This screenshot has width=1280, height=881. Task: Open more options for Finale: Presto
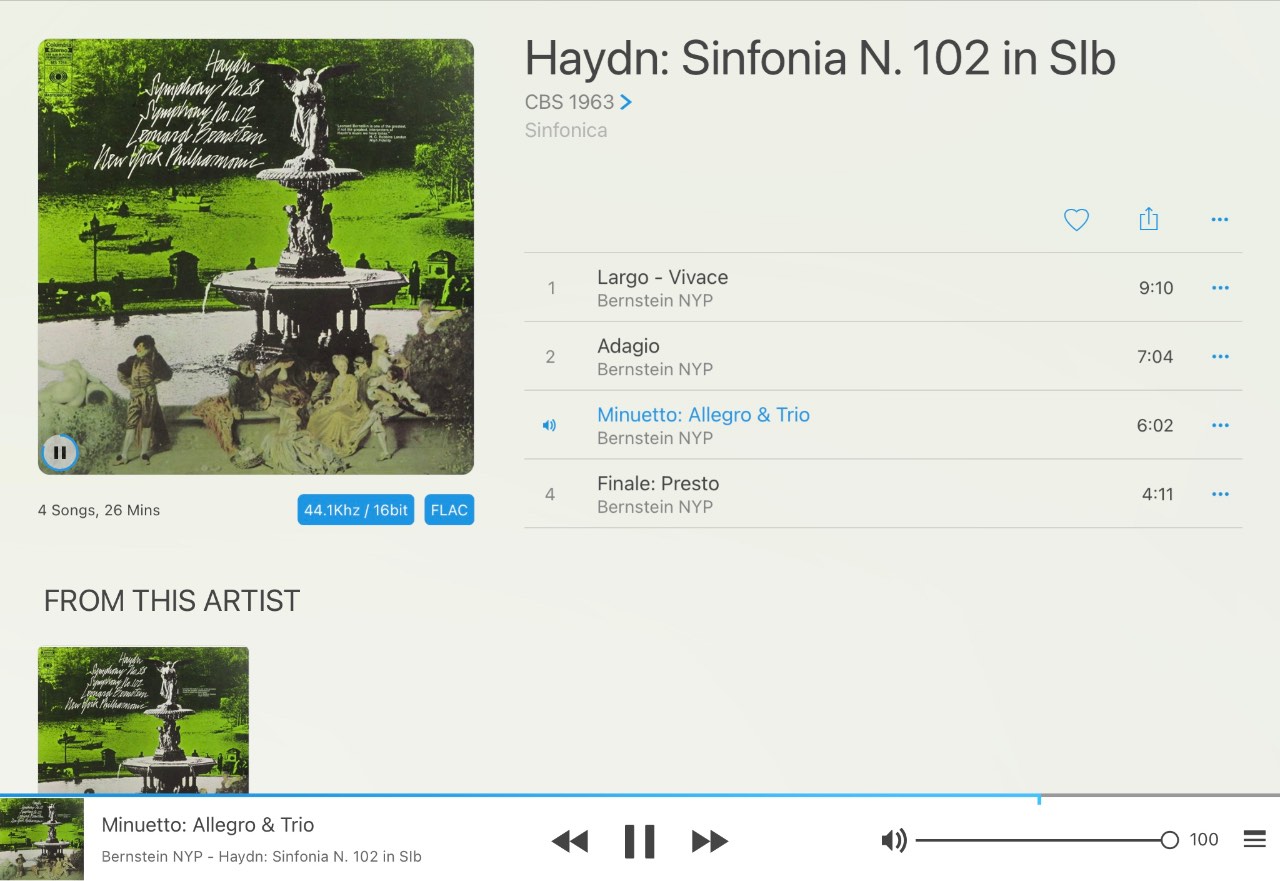point(1220,494)
